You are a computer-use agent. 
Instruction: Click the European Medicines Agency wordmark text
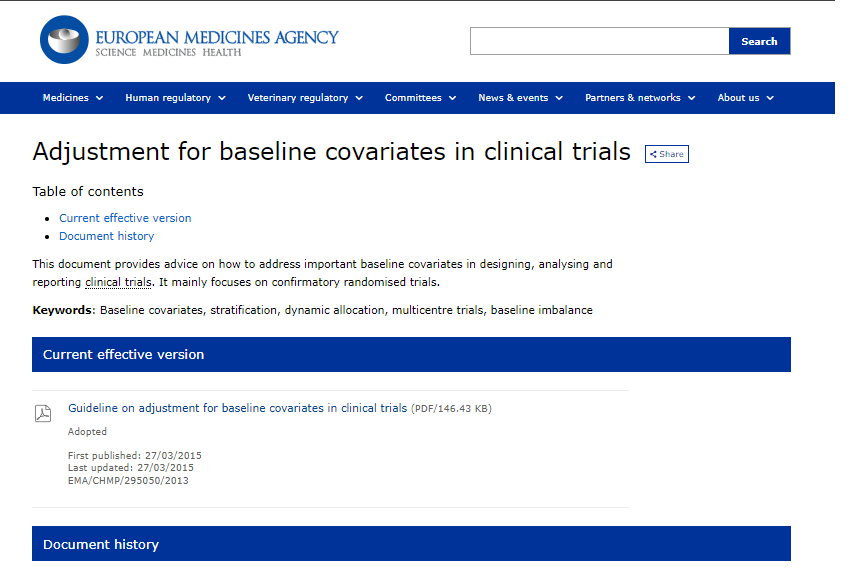click(216, 38)
